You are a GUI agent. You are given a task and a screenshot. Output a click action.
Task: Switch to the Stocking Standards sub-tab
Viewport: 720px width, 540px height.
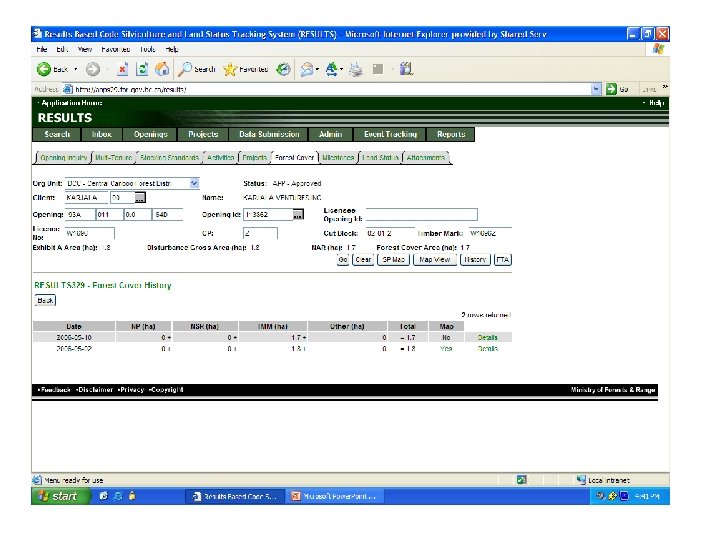(169, 158)
